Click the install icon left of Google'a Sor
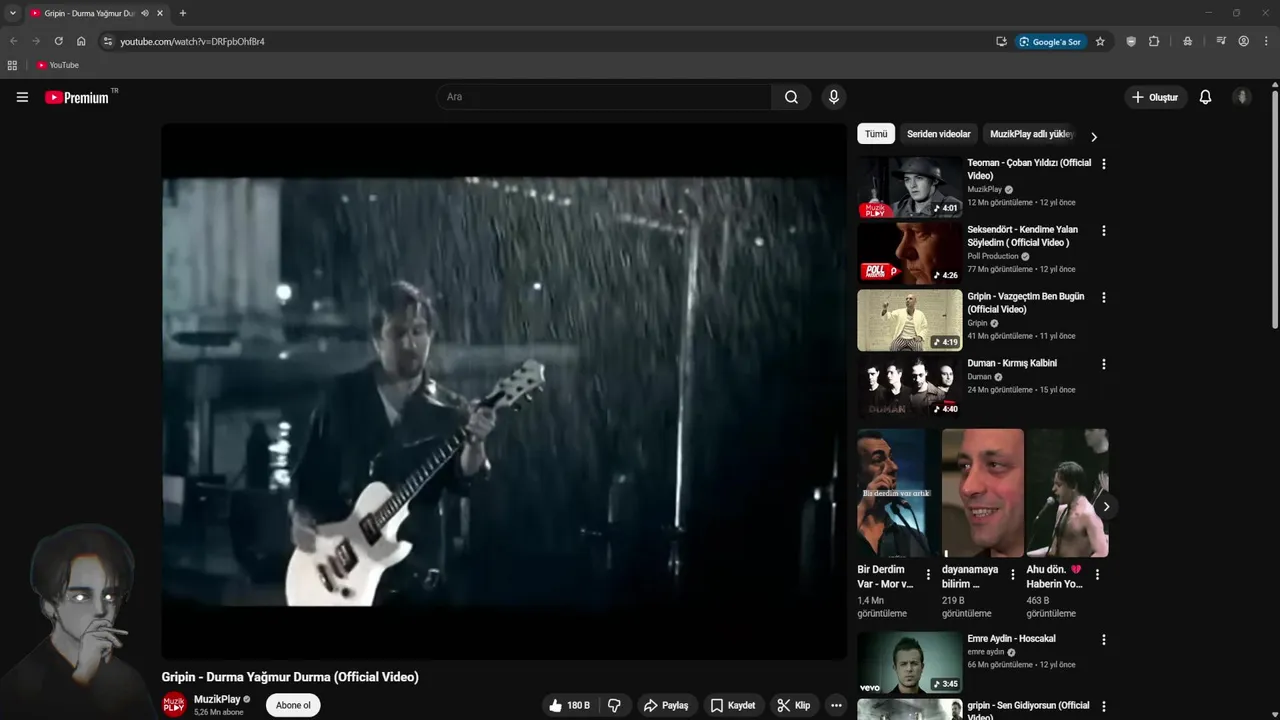This screenshot has width=1280, height=720. pyautogui.click(x=1001, y=41)
